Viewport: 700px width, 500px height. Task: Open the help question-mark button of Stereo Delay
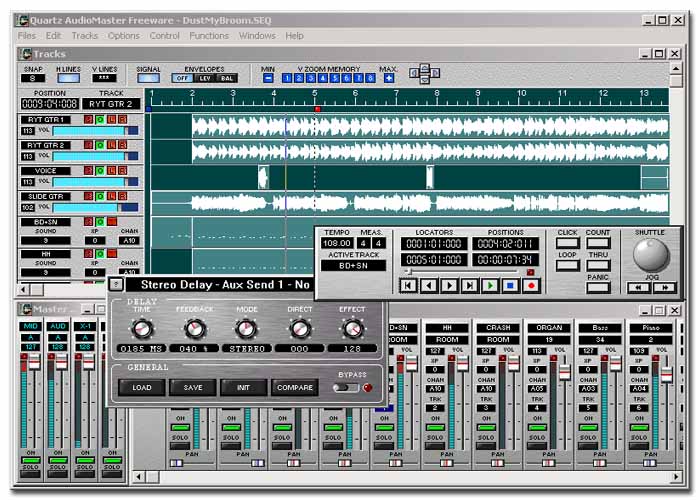pos(116,284)
